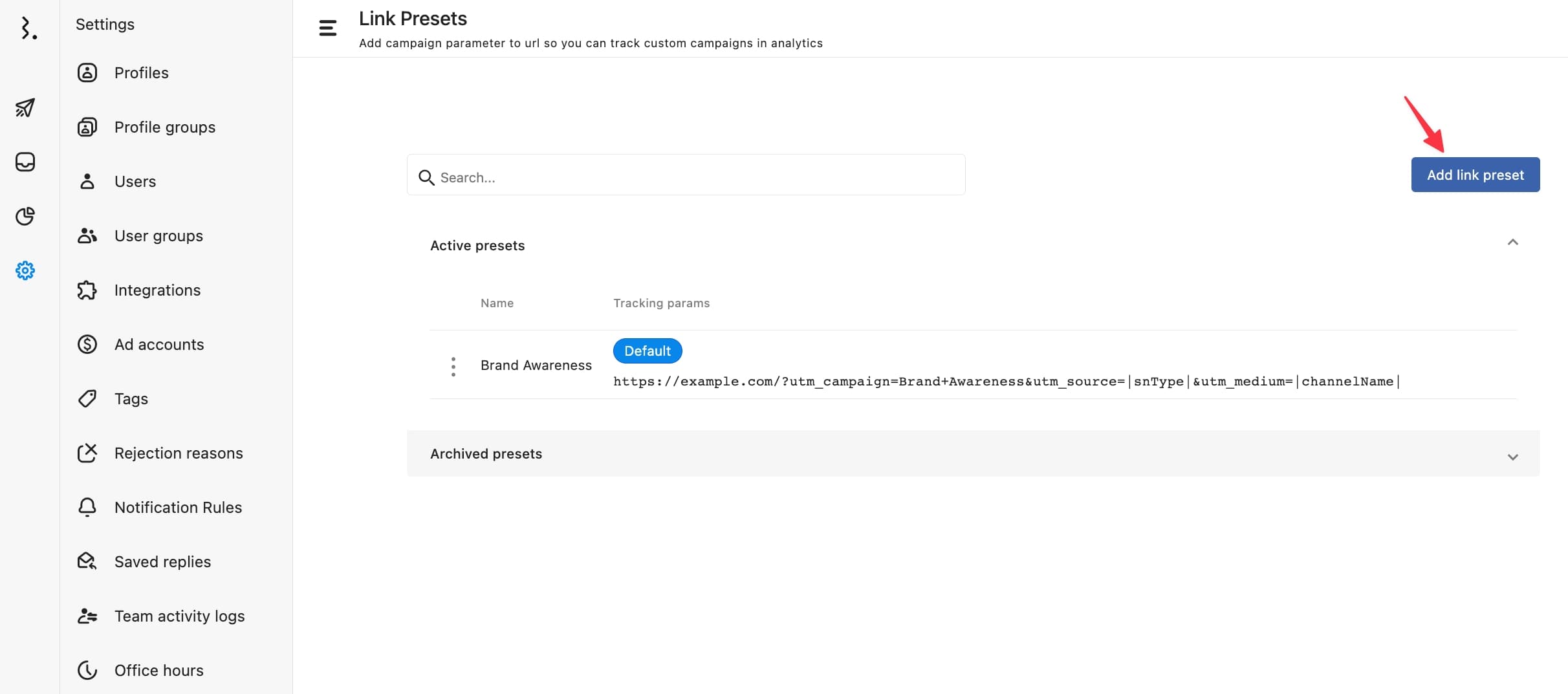Click the Notification Rules bell icon

click(87, 507)
